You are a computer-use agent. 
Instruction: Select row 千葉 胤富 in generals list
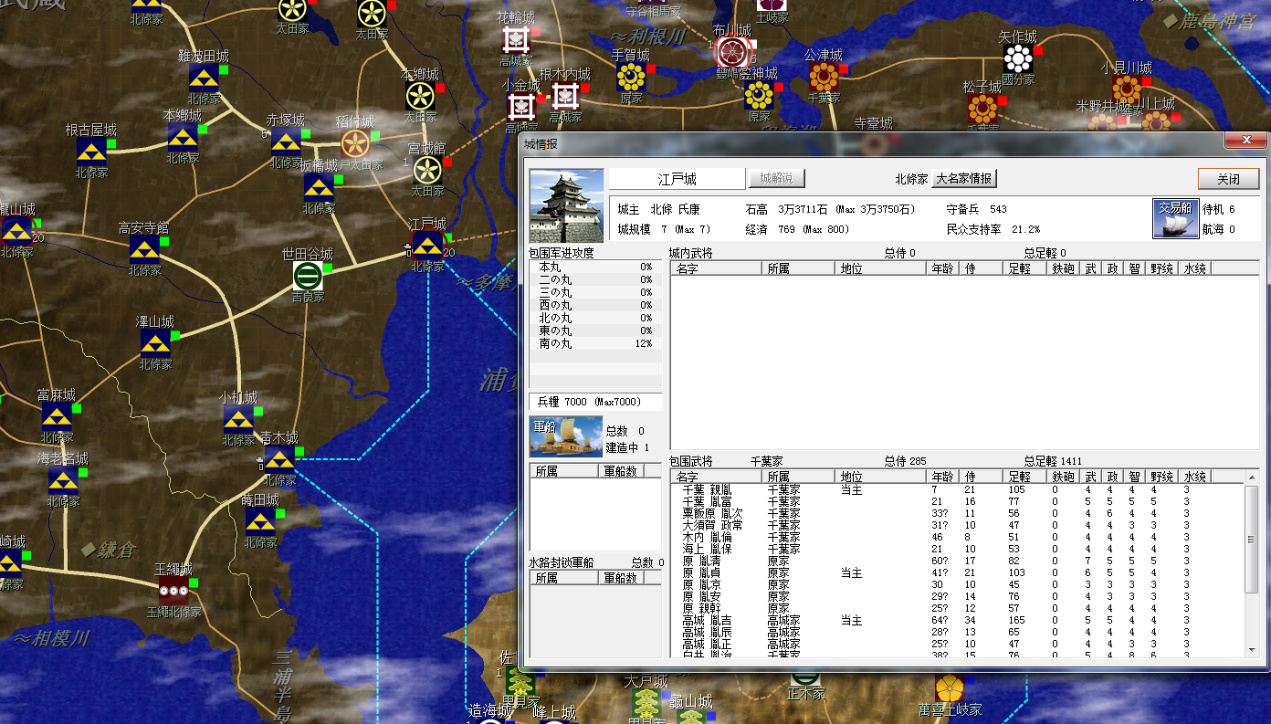pos(956,502)
